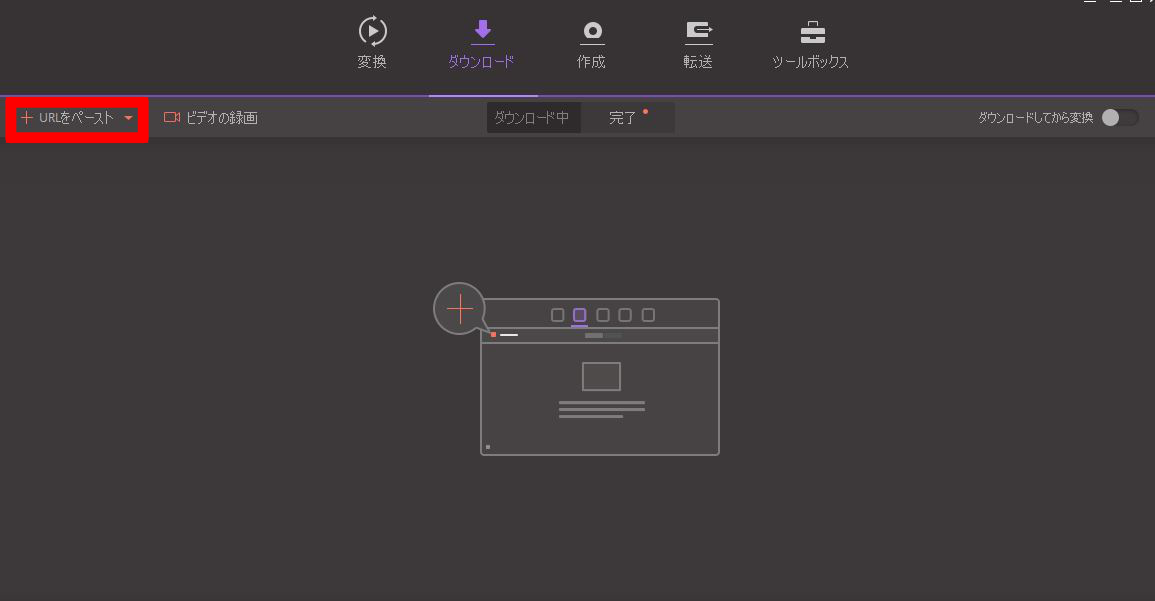Toggle ダウンロードしてから変換 switch
The height and width of the screenshot is (601, 1155).
tap(1120, 118)
